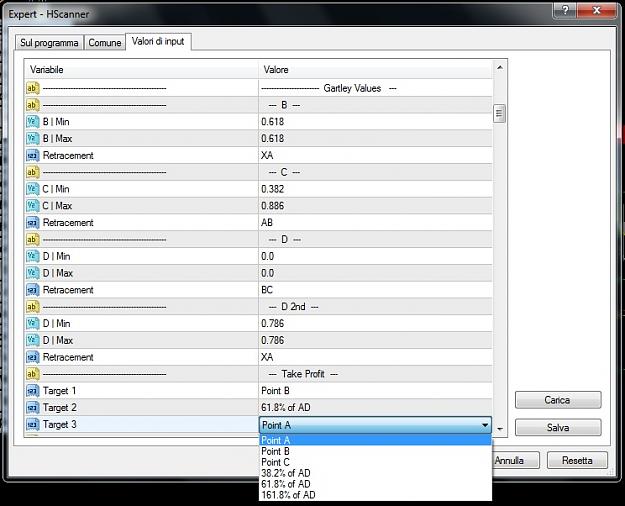Click the double-type icon beside C | Max
The width and height of the screenshot is (625, 506).
[x=33, y=206]
